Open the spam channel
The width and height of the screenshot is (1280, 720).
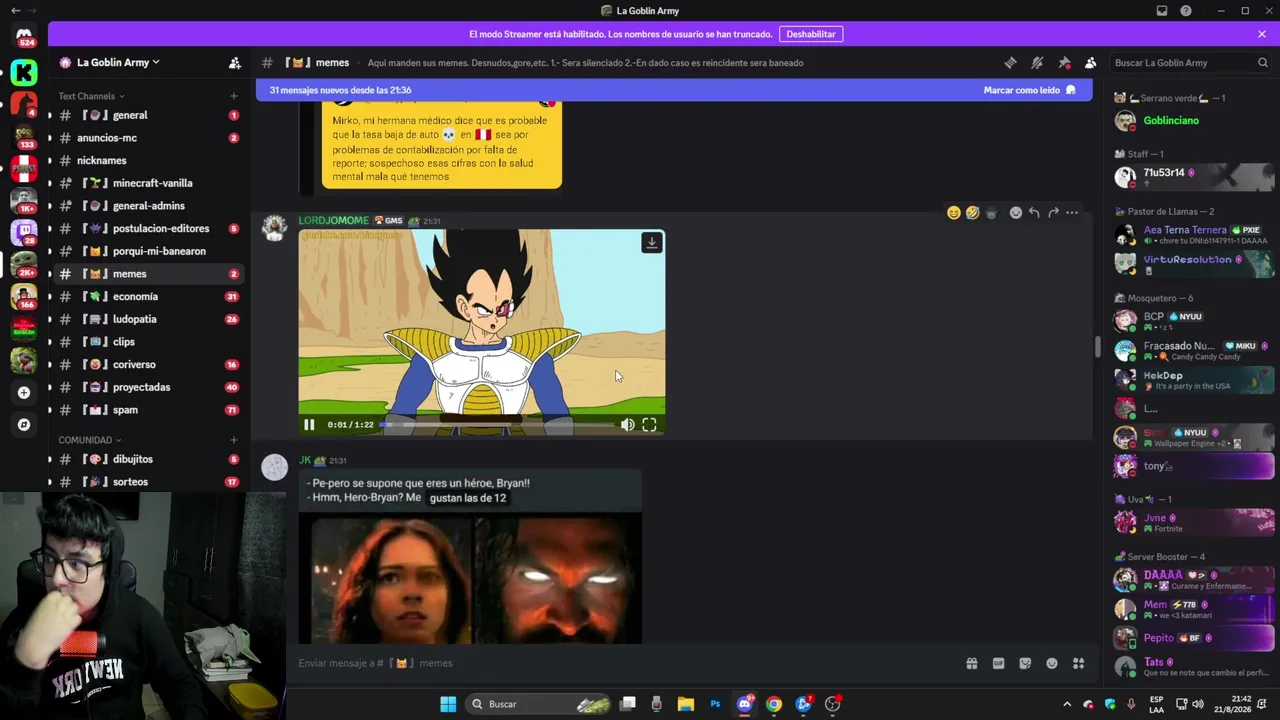(145, 410)
